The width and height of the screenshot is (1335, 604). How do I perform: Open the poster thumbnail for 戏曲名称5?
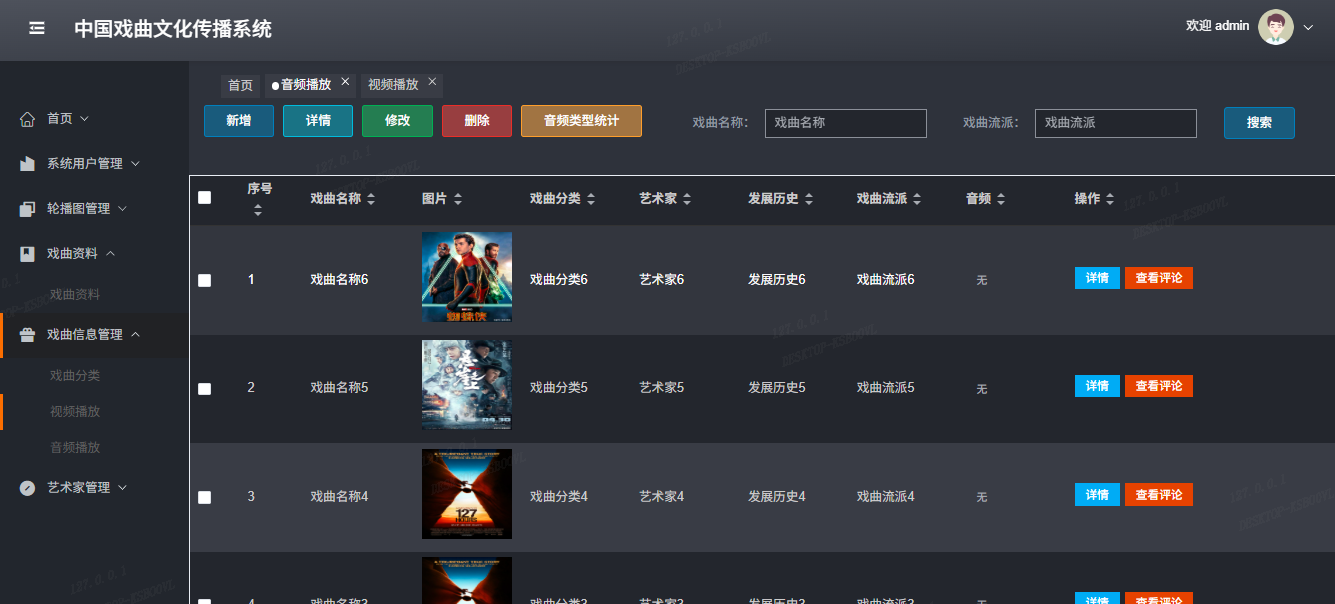[467, 385]
